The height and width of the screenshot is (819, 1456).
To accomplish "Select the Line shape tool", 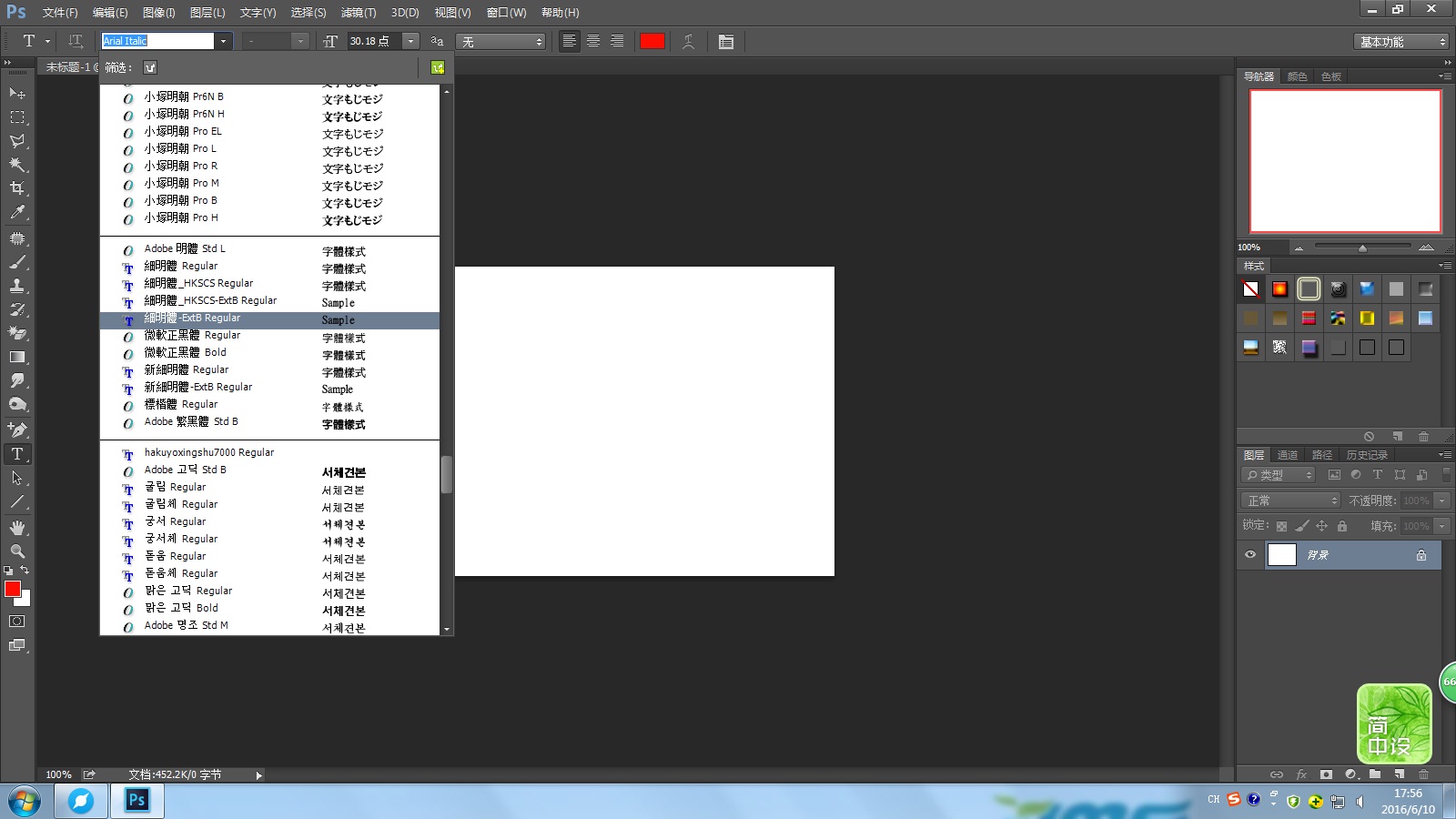I will (17, 501).
